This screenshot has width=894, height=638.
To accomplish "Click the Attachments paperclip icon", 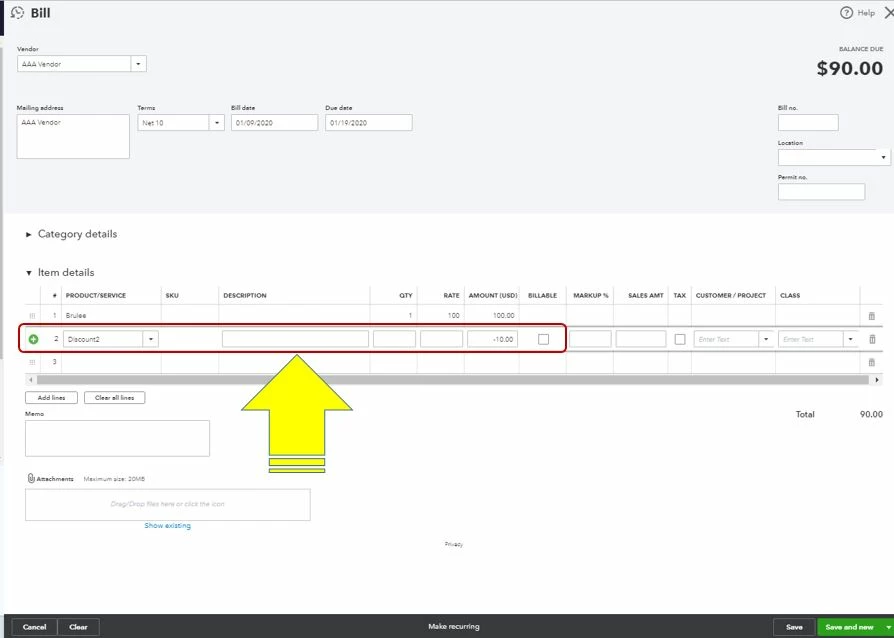I will point(31,478).
